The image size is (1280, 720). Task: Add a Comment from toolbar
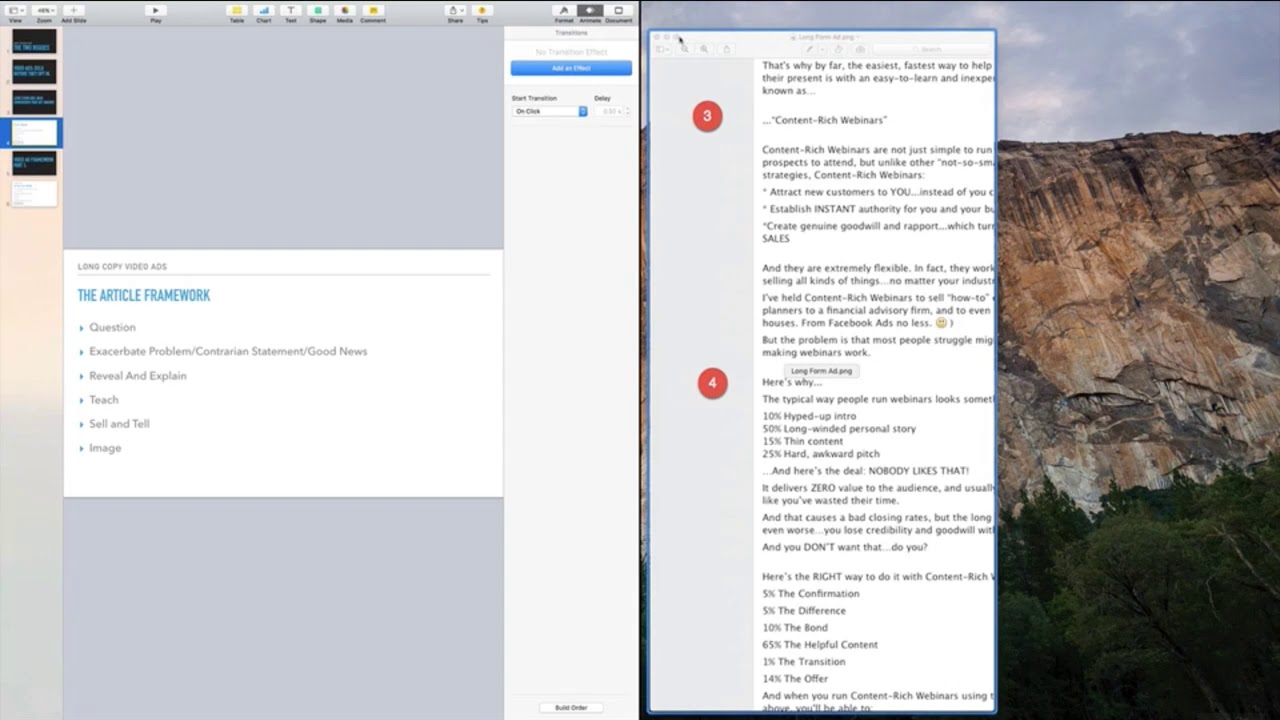[x=373, y=10]
